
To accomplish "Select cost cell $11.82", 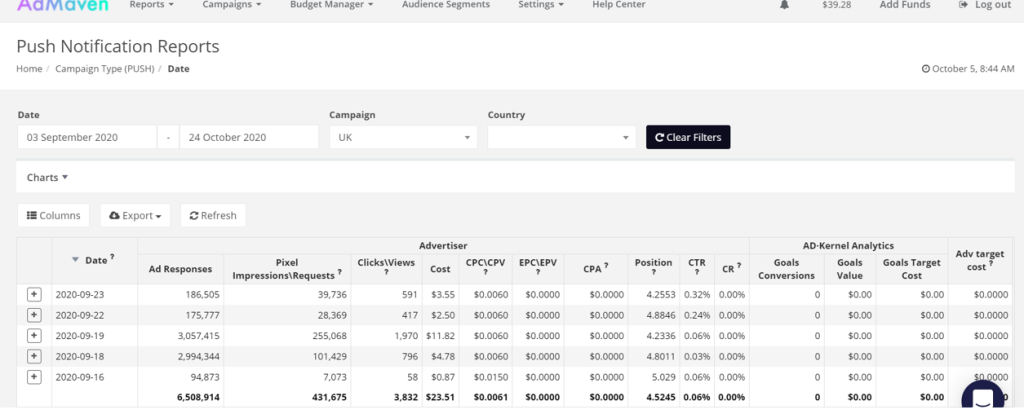I will [440, 336].
